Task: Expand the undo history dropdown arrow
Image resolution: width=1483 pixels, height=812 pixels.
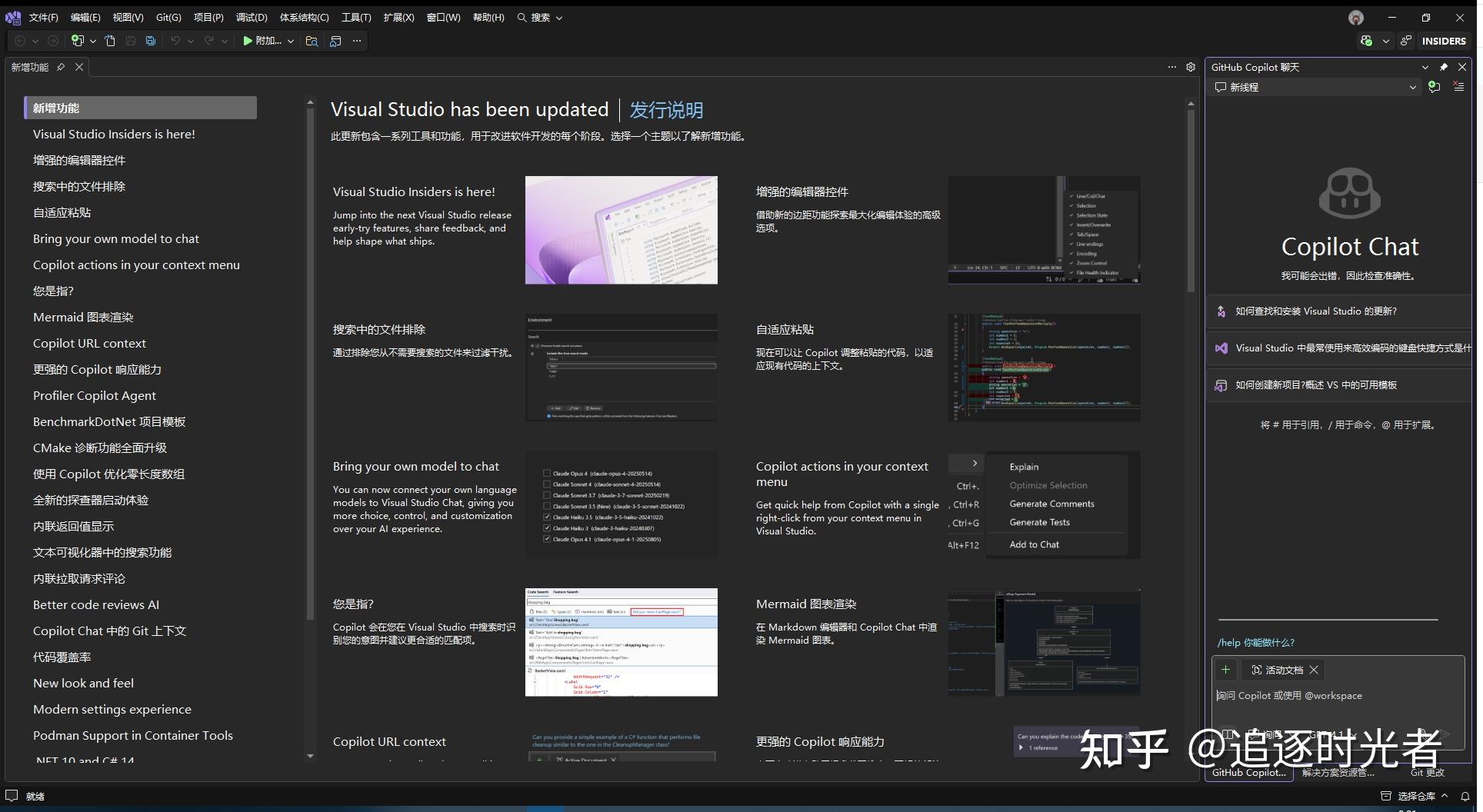Action: [191, 42]
